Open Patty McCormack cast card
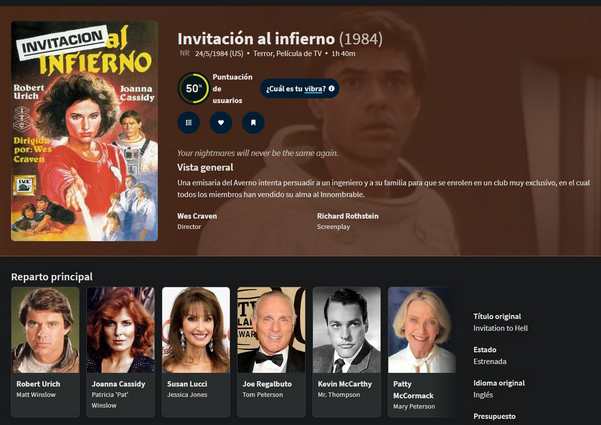 click(x=422, y=352)
